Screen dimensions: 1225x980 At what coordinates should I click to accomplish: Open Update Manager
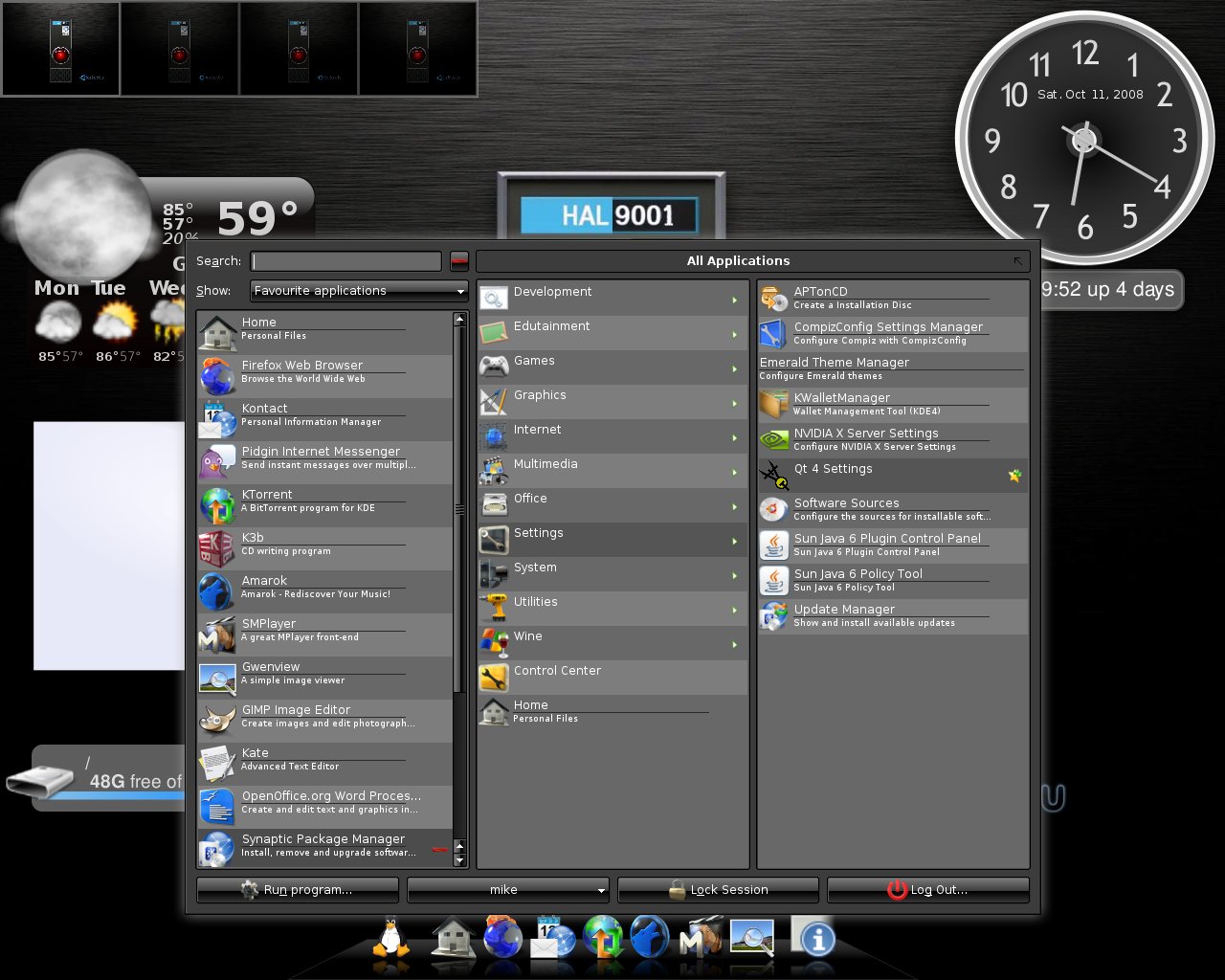coord(893,617)
